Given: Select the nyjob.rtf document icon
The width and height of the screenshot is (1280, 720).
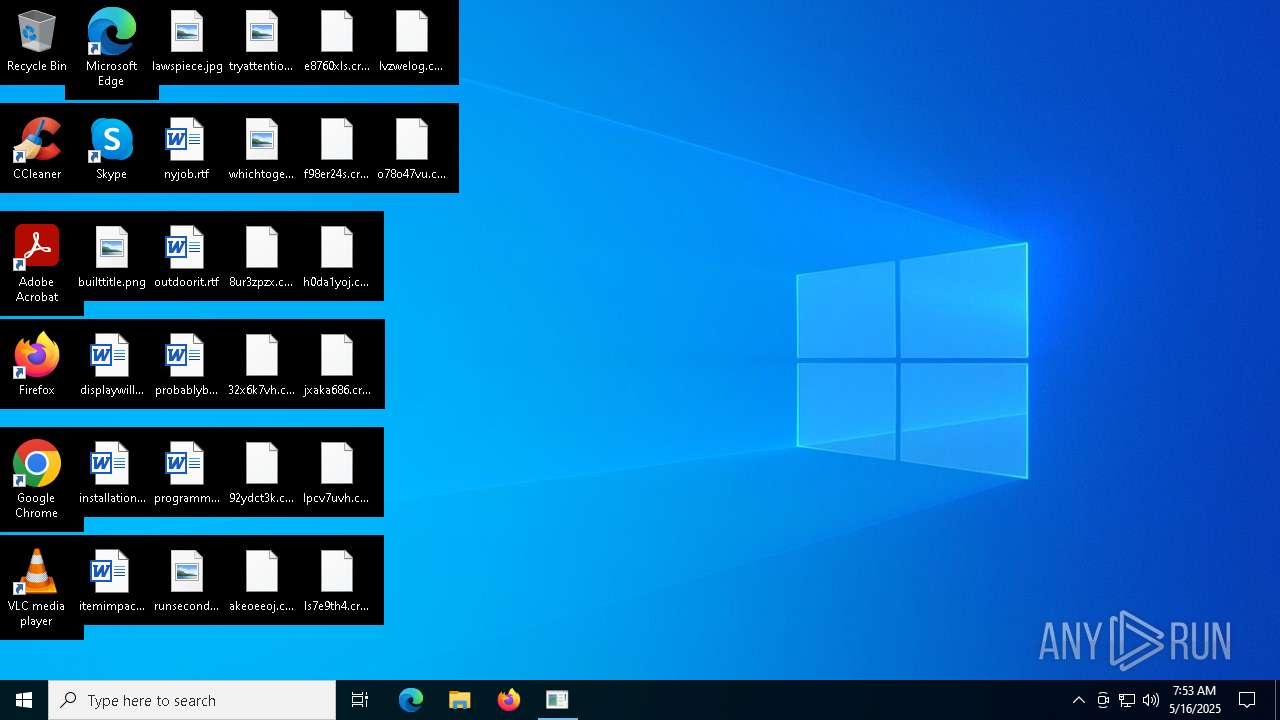Looking at the screenshot, I should point(187,150).
